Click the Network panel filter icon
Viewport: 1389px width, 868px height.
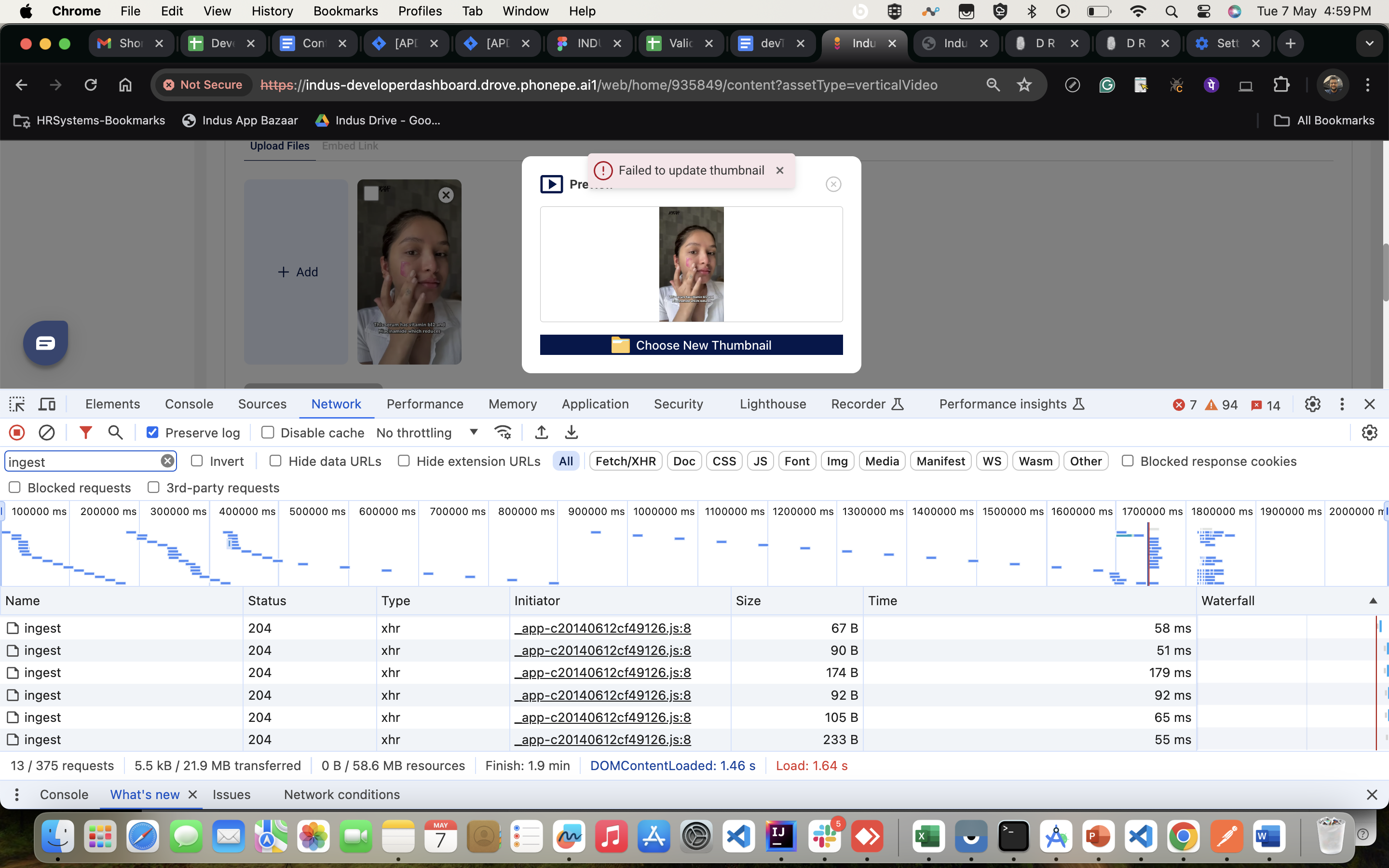[85, 432]
